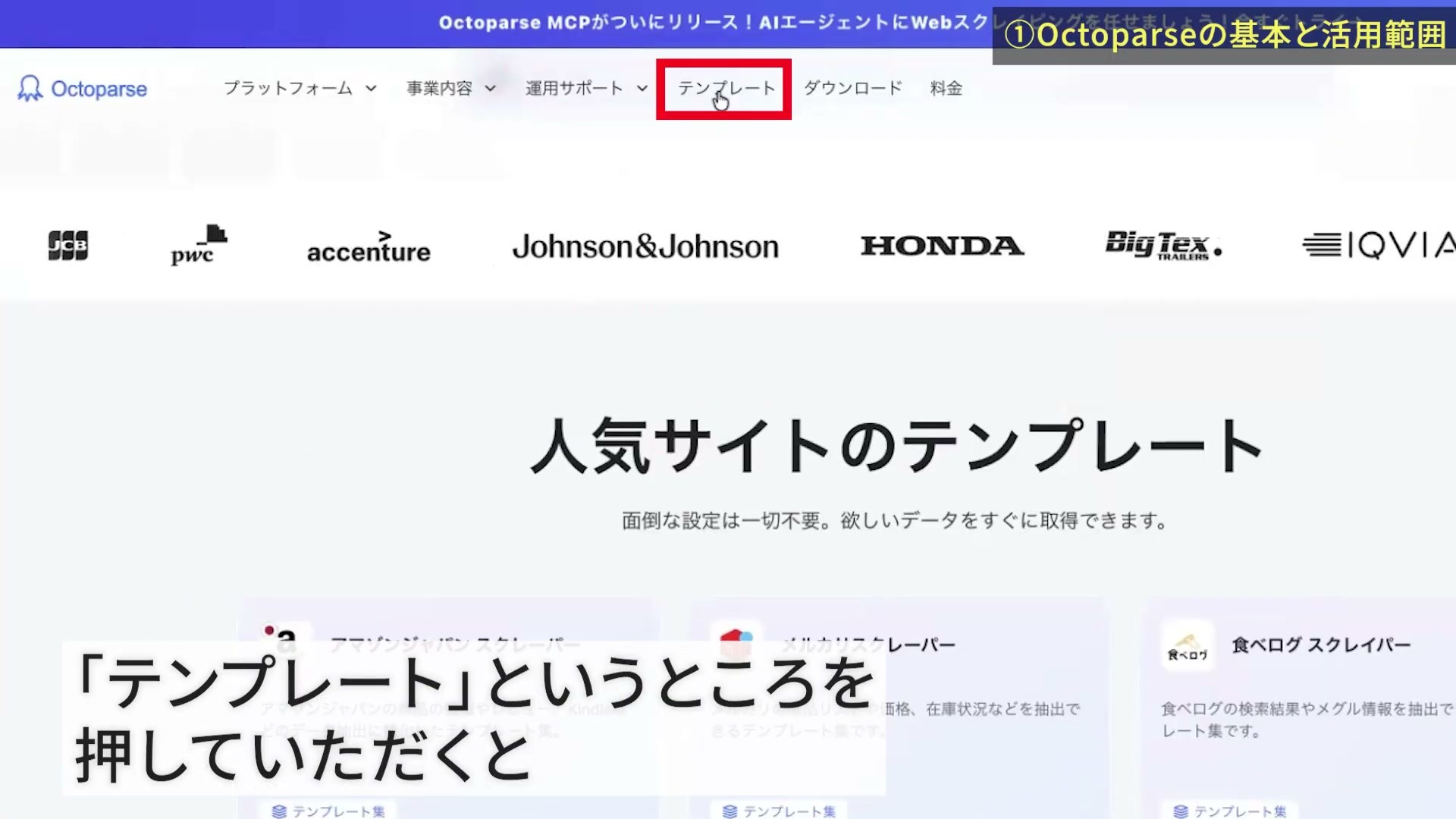Click the 面倒な設定は一切不要 subtitle text

click(x=895, y=521)
